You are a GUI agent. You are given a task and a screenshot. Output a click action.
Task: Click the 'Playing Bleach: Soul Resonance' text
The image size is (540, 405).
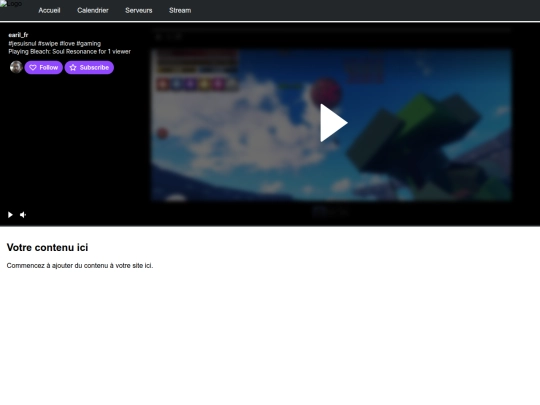click(x=58, y=52)
